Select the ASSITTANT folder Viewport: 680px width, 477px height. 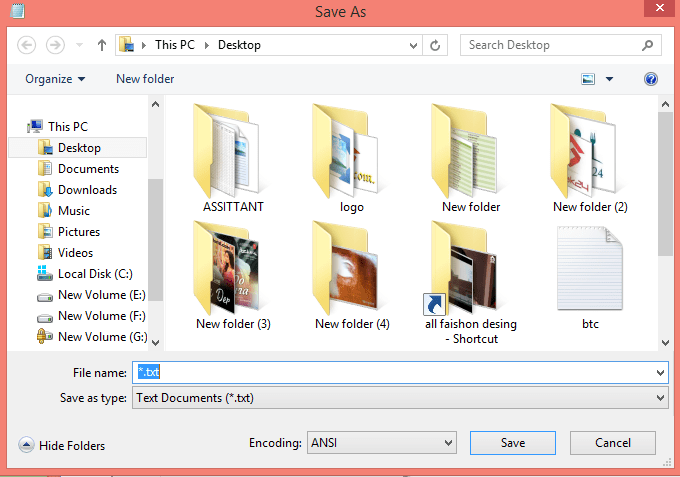233,158
